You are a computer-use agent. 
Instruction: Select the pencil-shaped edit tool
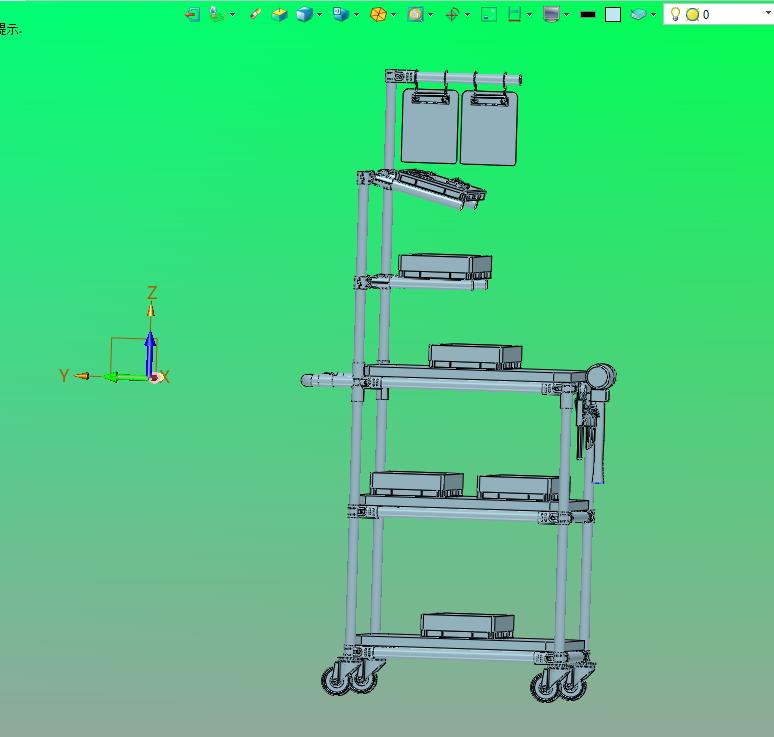click(255, 14)
